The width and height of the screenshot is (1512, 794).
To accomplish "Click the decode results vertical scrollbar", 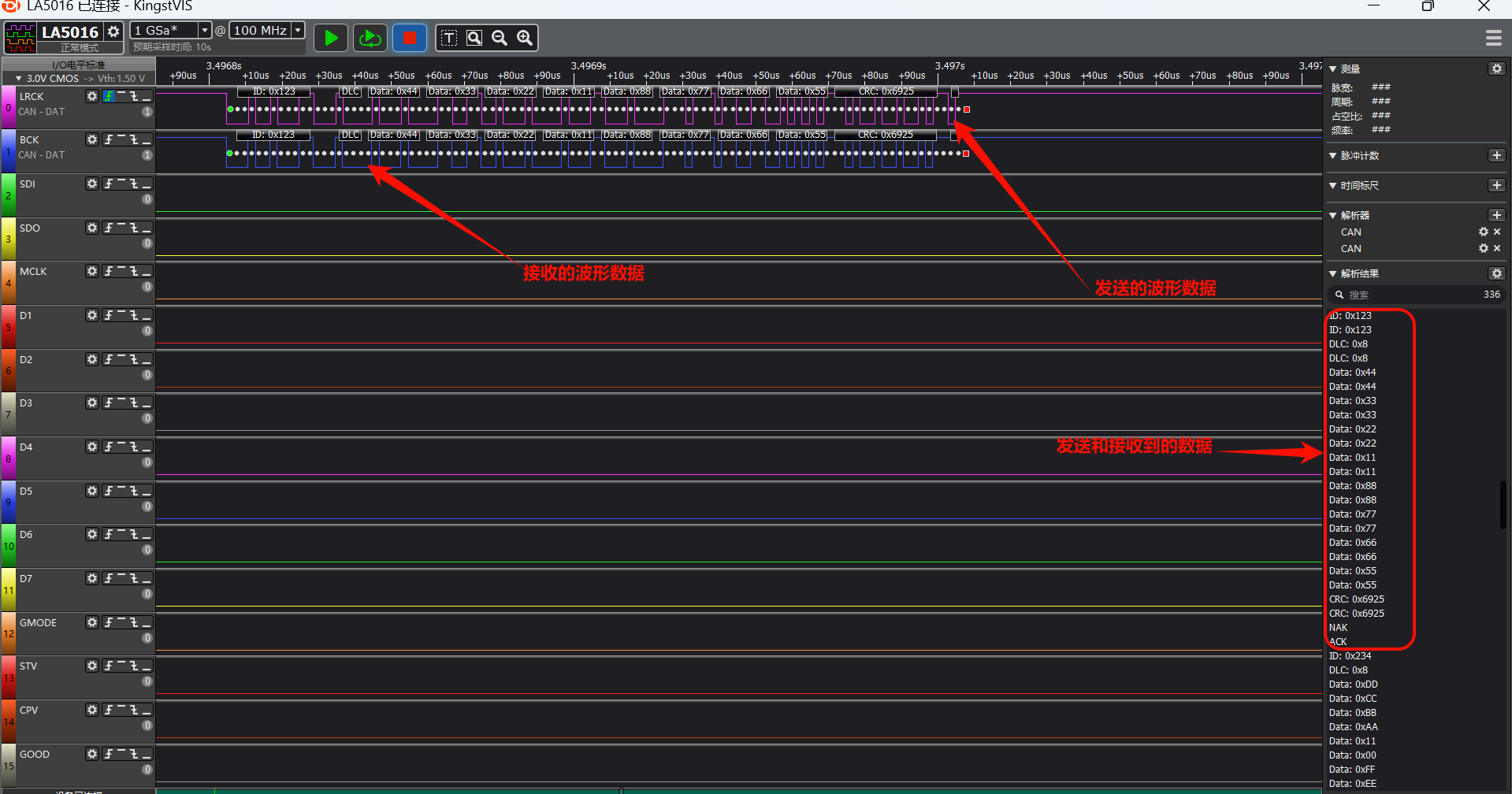I will coord(1503,504).
